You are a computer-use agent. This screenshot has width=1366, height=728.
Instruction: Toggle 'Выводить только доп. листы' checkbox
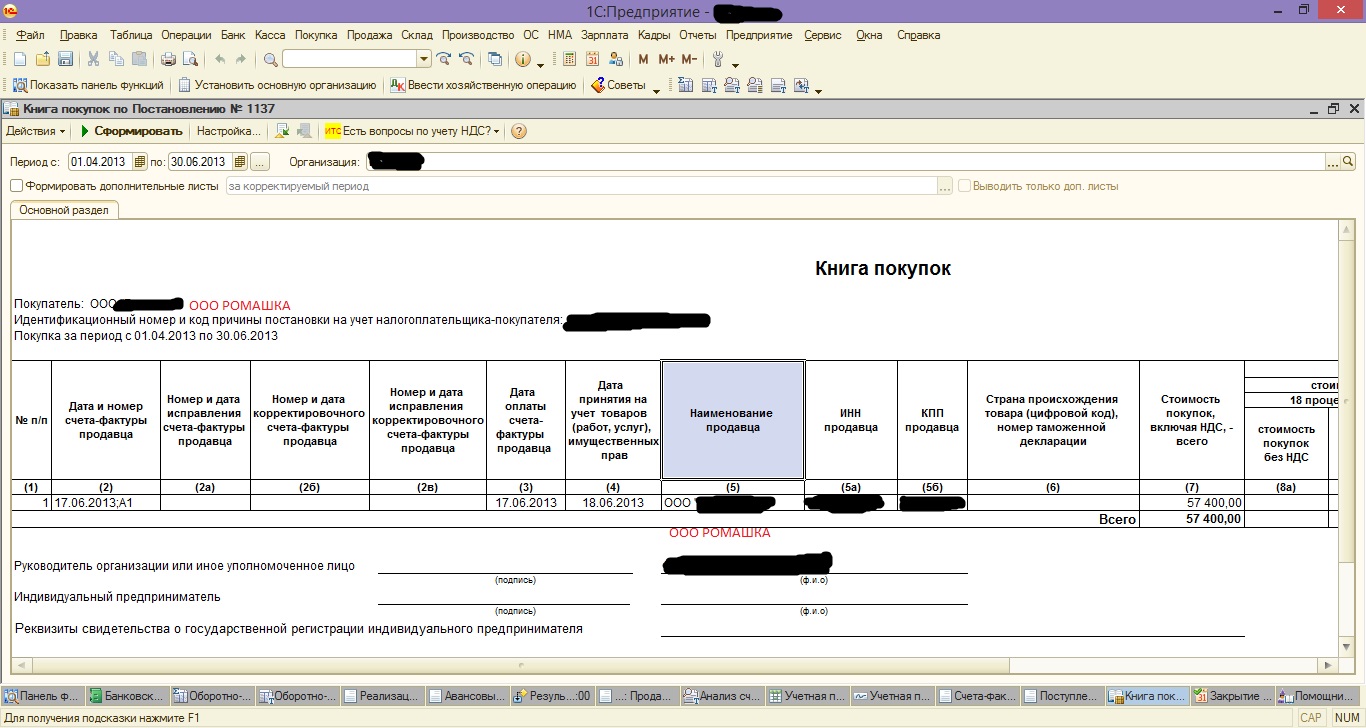(x=964, y=186)
